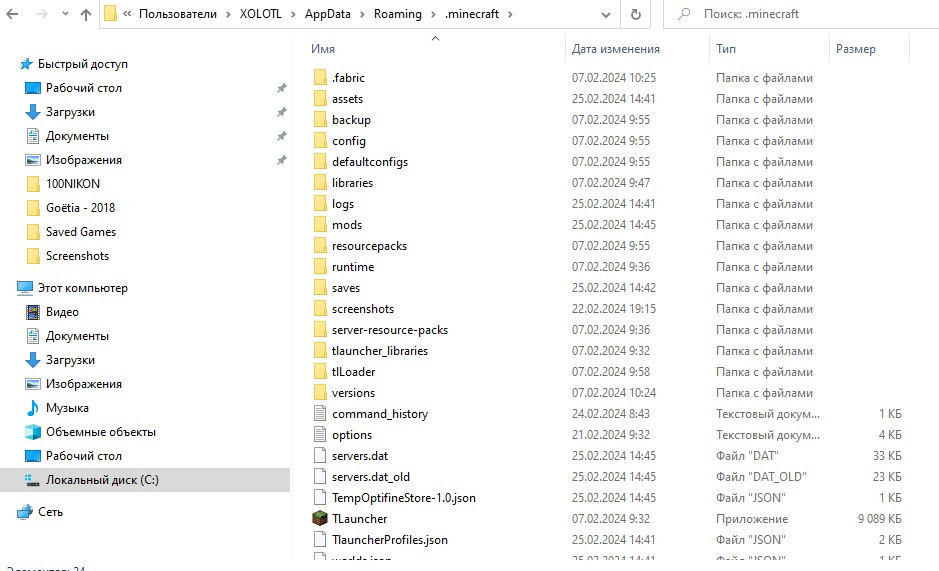
Task: Click the .fabric folder icon
Action: [x=320, y=78]
